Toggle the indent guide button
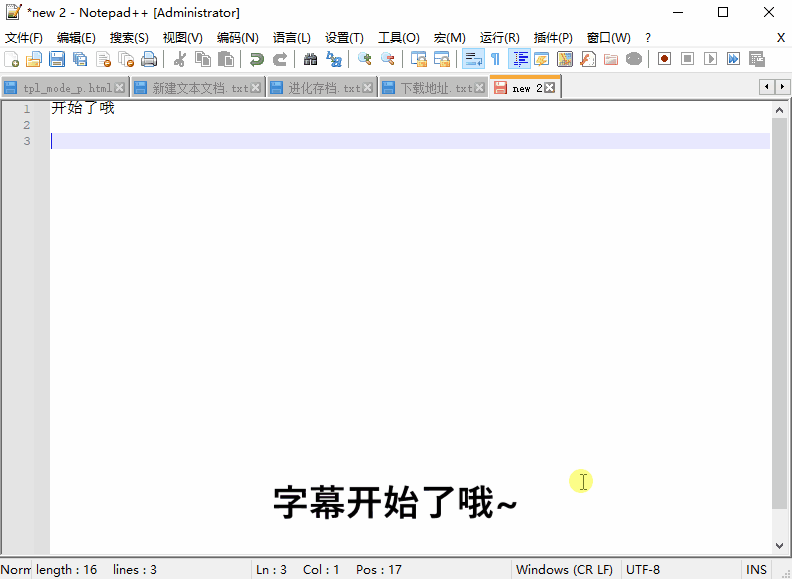The height and width of the screenshot is (579, 792). click(519, 59)
